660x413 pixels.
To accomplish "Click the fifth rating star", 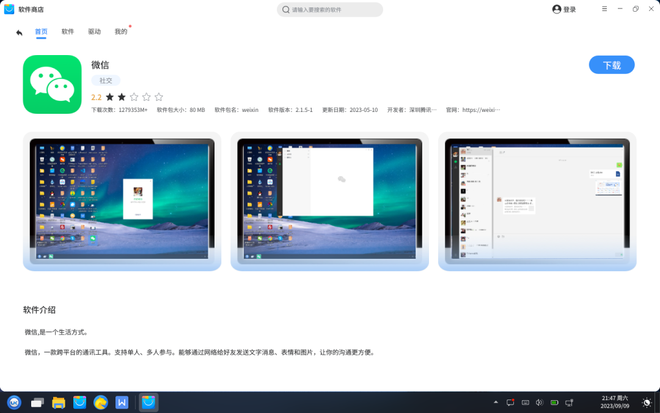I will [158, 97].
